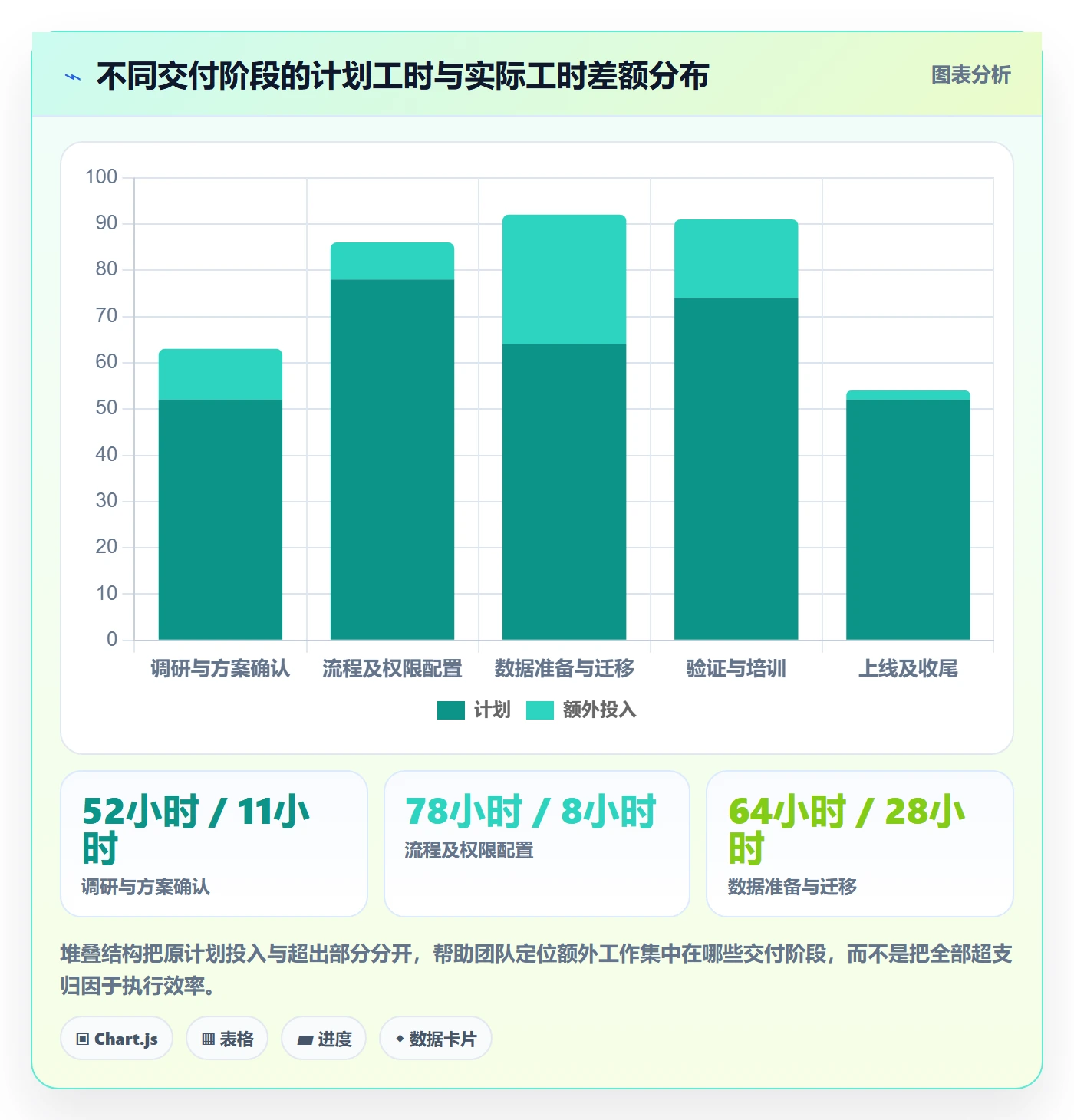Click the 50 y-axis tick label
This screenshot has height=1120, width=1074.
[x=107, y=408]
